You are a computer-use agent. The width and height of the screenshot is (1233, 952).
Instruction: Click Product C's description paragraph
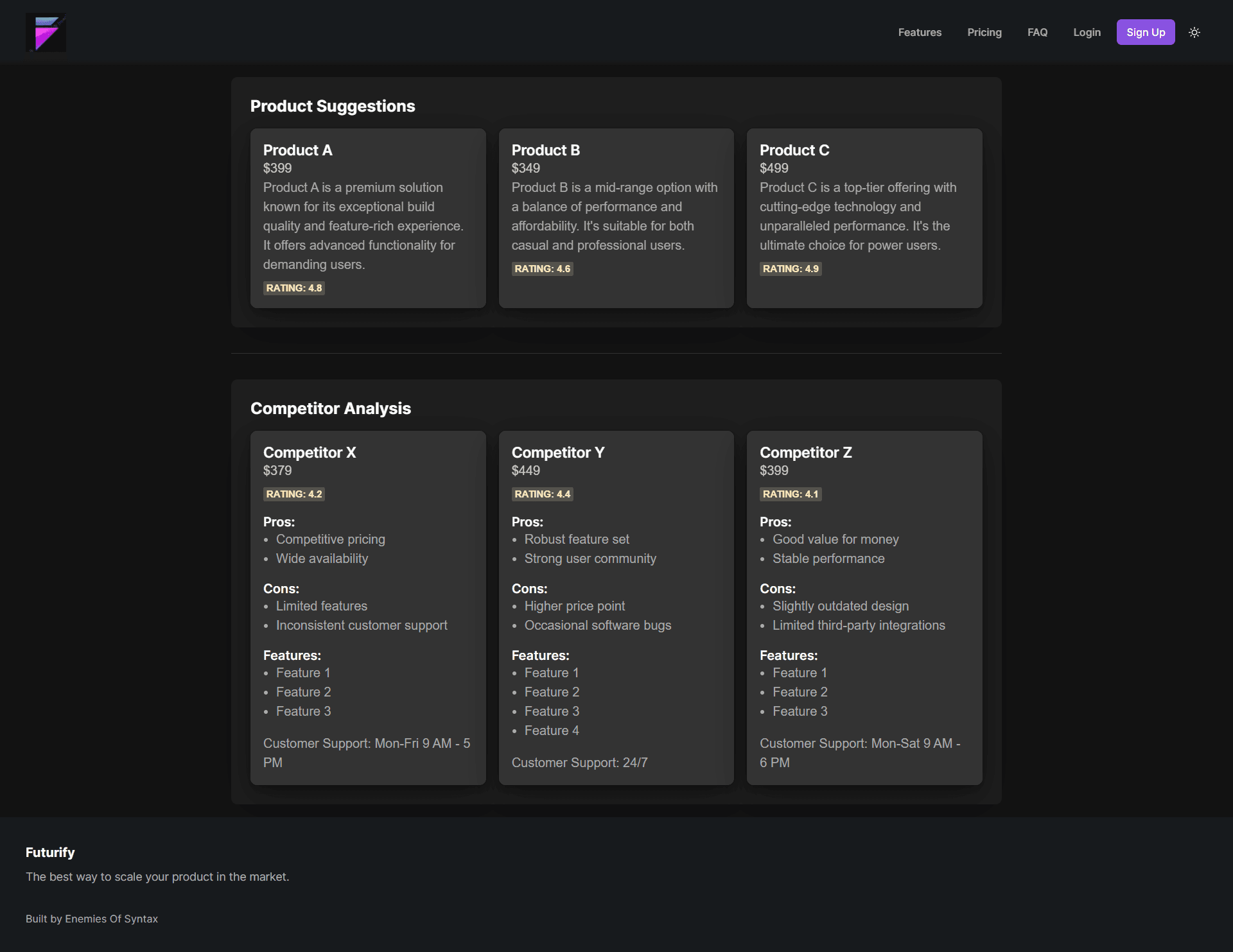864,217
